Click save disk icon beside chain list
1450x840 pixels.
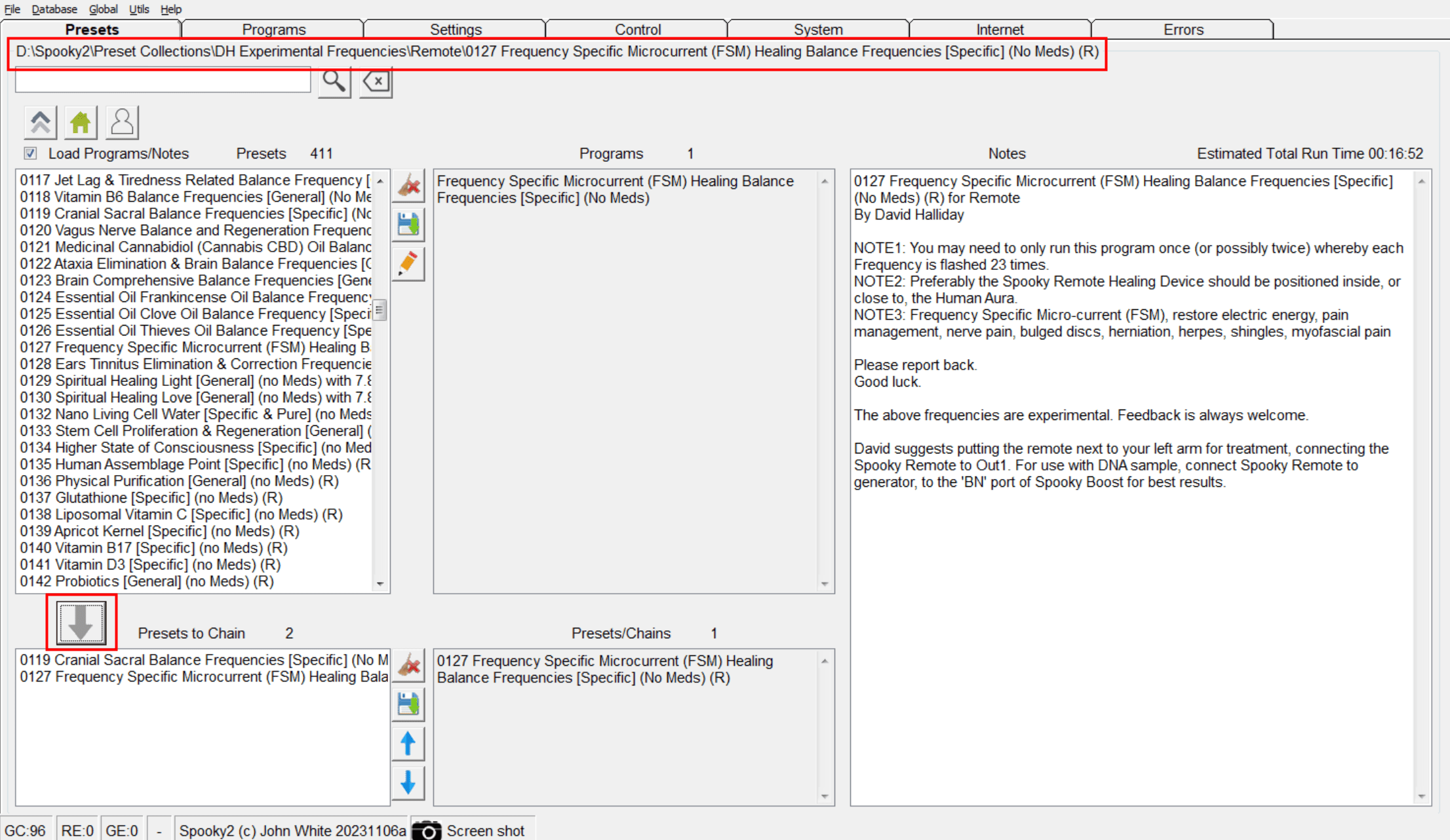(409, 704)
